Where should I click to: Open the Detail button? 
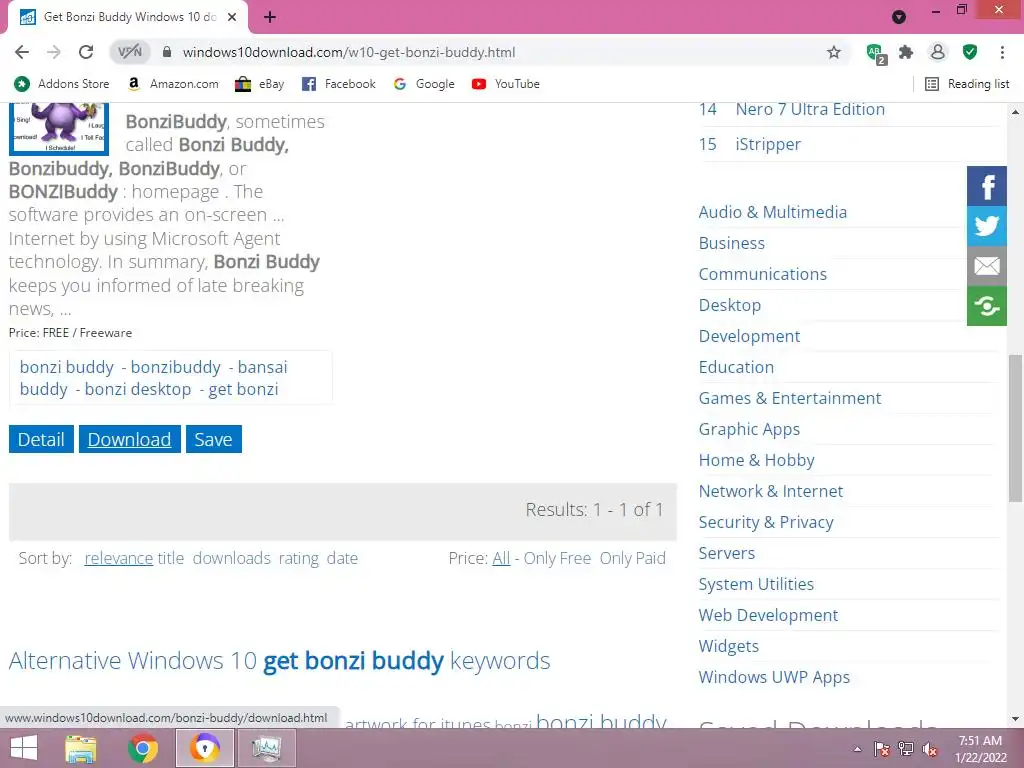41,439
